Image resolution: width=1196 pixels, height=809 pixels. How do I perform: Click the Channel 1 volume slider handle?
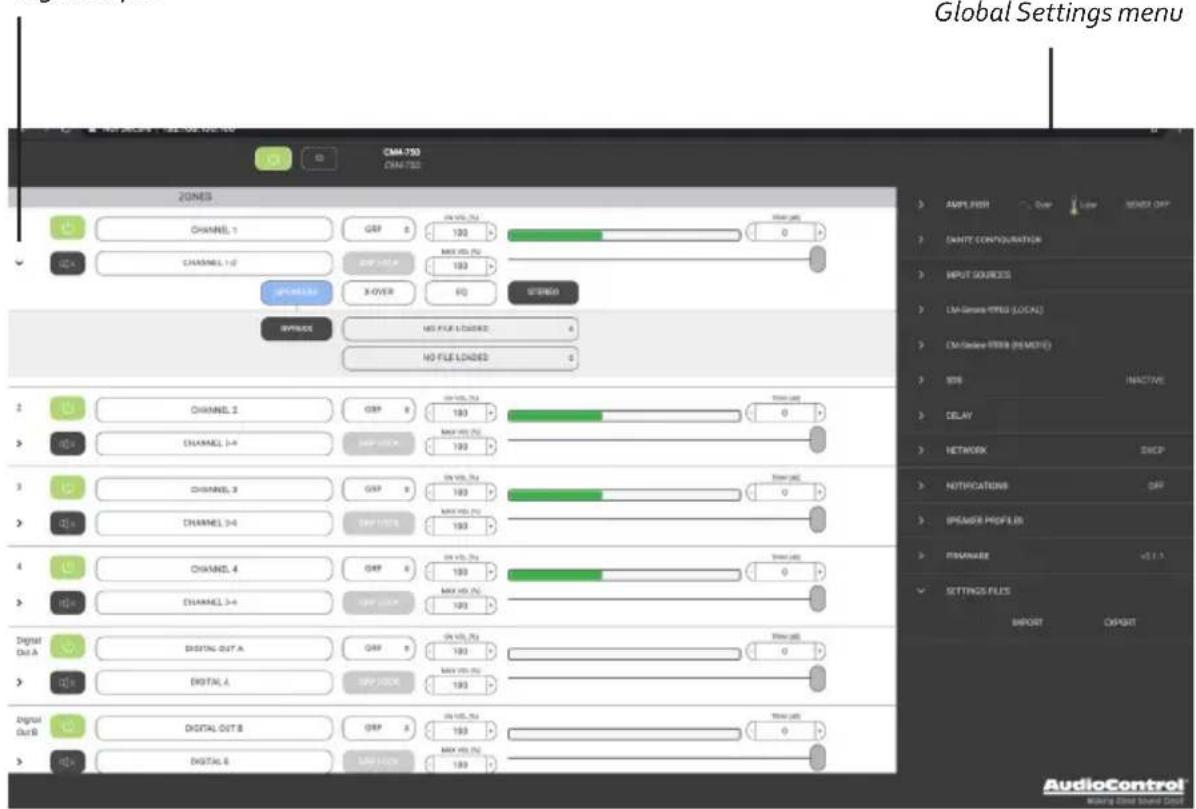click(x=817, y=259)
